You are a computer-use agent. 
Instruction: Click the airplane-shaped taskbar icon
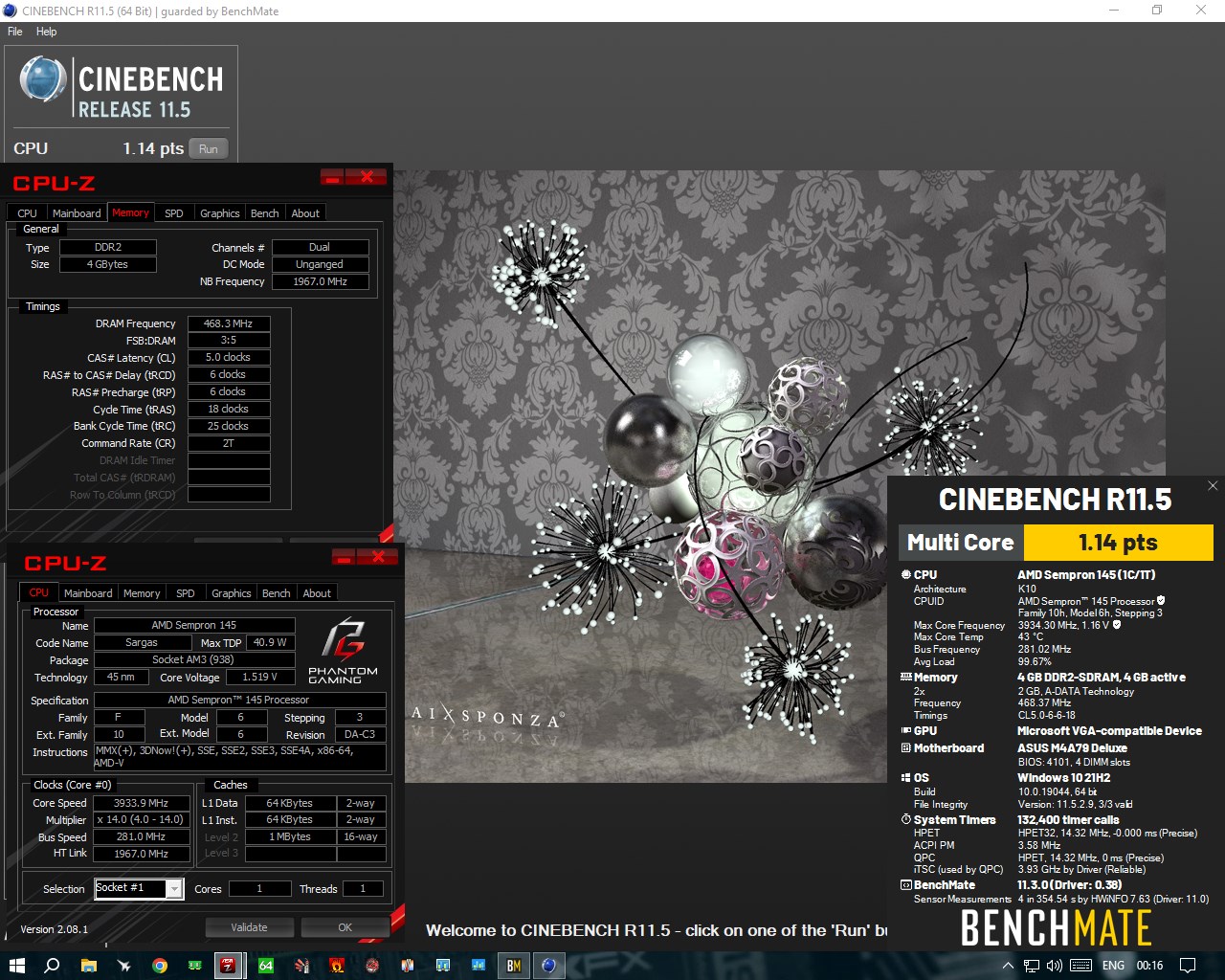coord(123,966)
